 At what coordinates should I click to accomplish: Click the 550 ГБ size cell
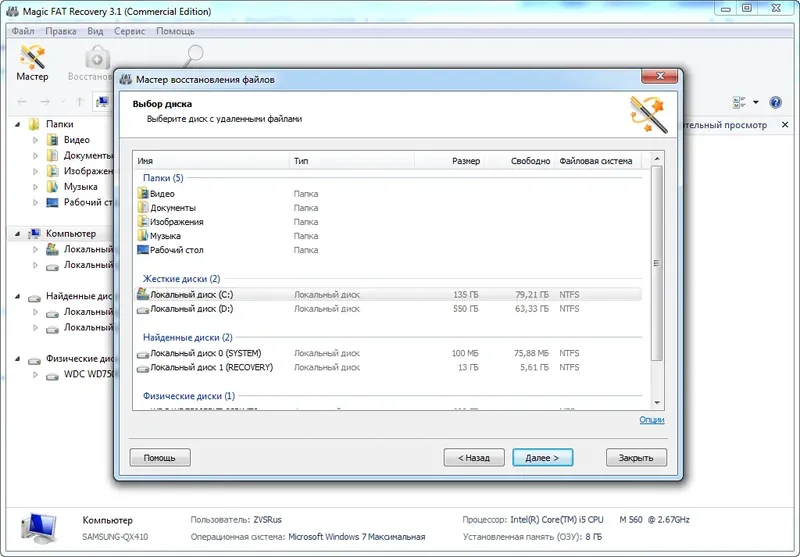(x=466, y=309)
